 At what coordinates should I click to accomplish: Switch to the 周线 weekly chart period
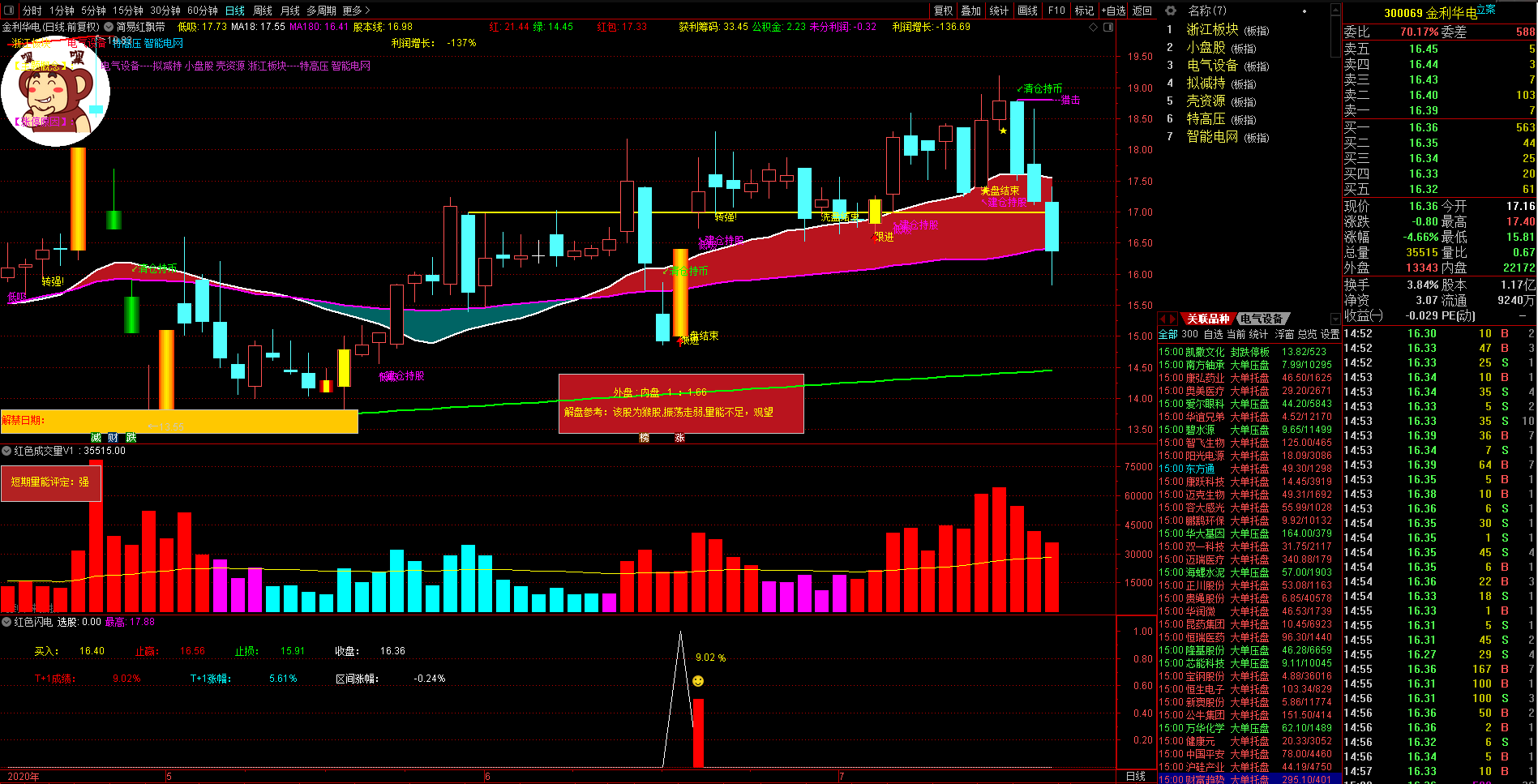(x=263, y=11)
